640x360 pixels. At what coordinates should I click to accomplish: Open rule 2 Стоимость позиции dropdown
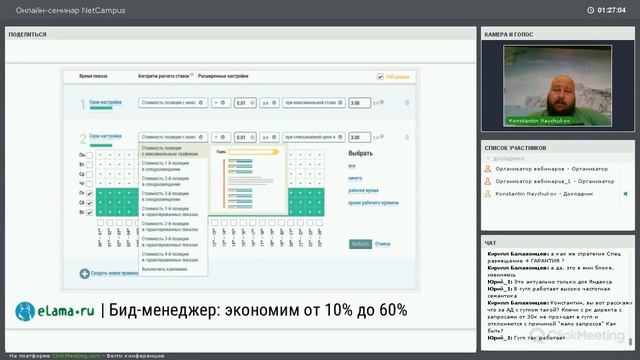(x=173, y=137)
